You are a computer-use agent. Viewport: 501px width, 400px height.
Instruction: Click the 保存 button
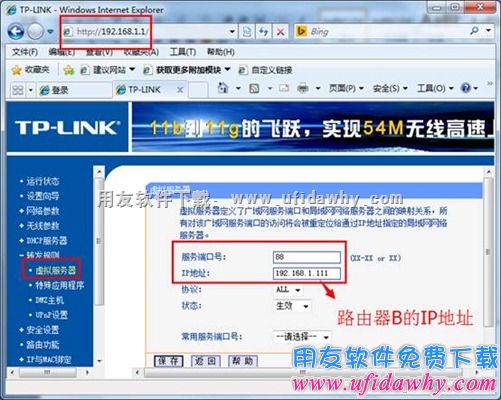coord(168,361)
